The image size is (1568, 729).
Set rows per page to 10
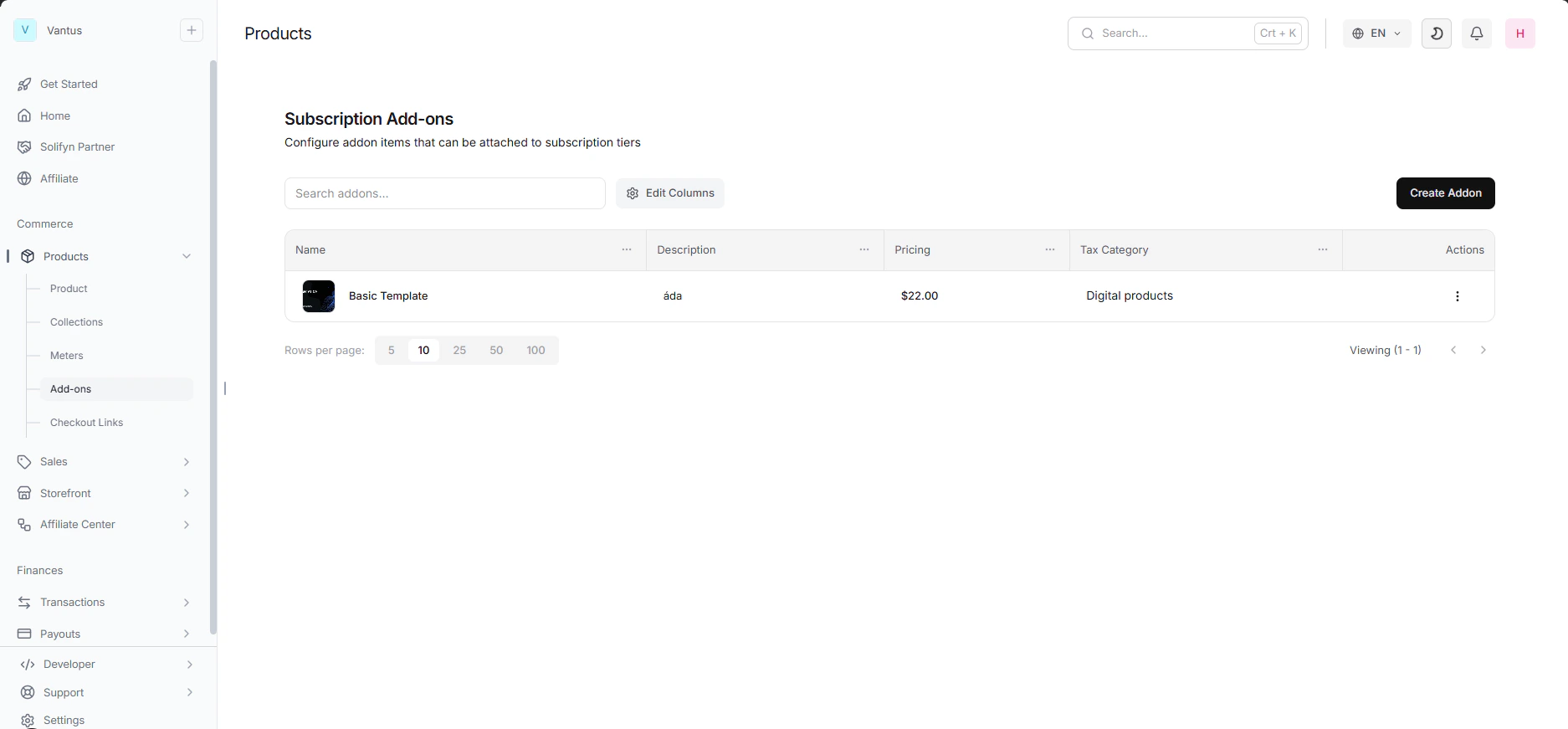pyautogui.click(x=423, y=351)
